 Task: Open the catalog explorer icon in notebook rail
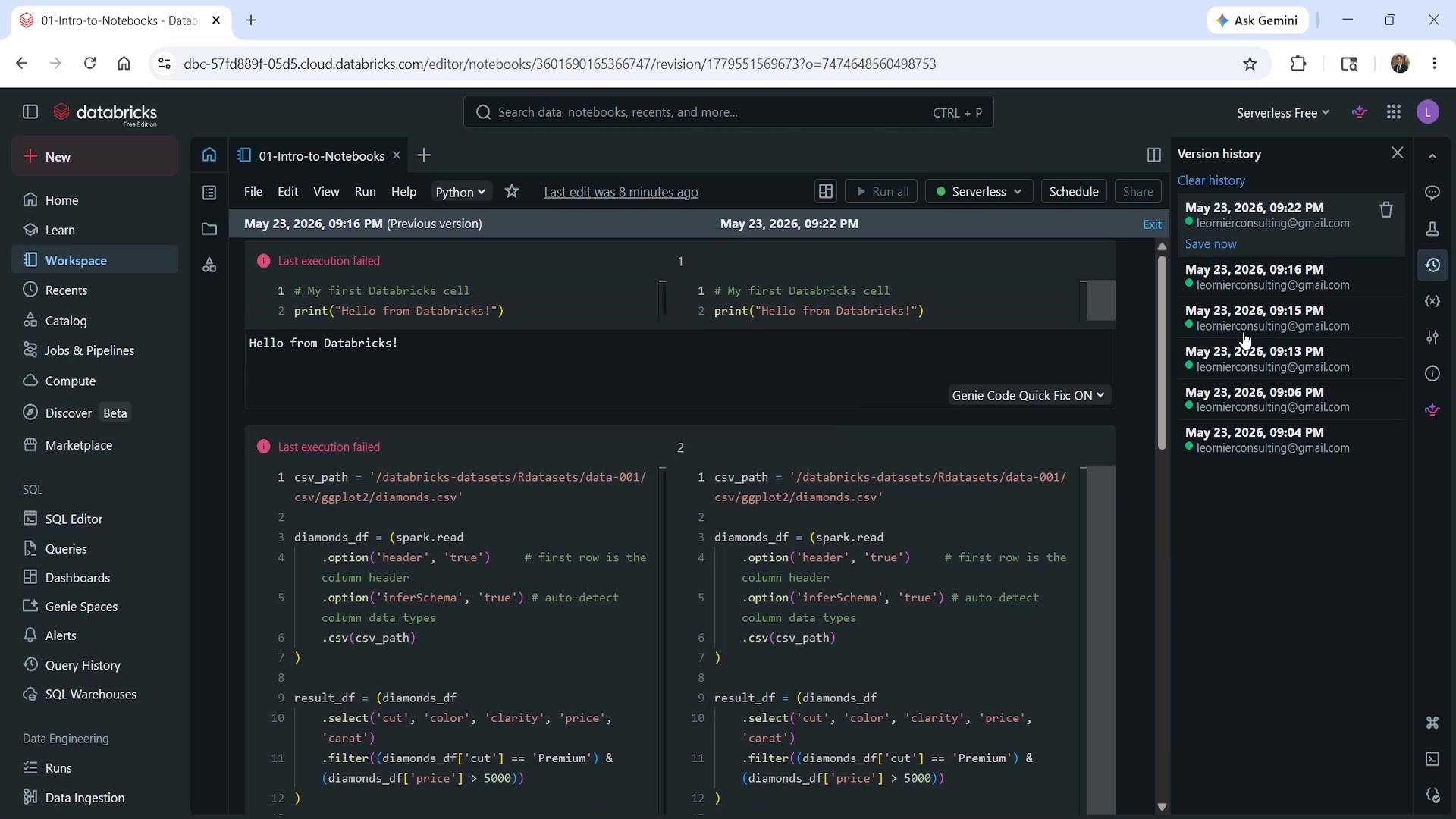[209, 265]
